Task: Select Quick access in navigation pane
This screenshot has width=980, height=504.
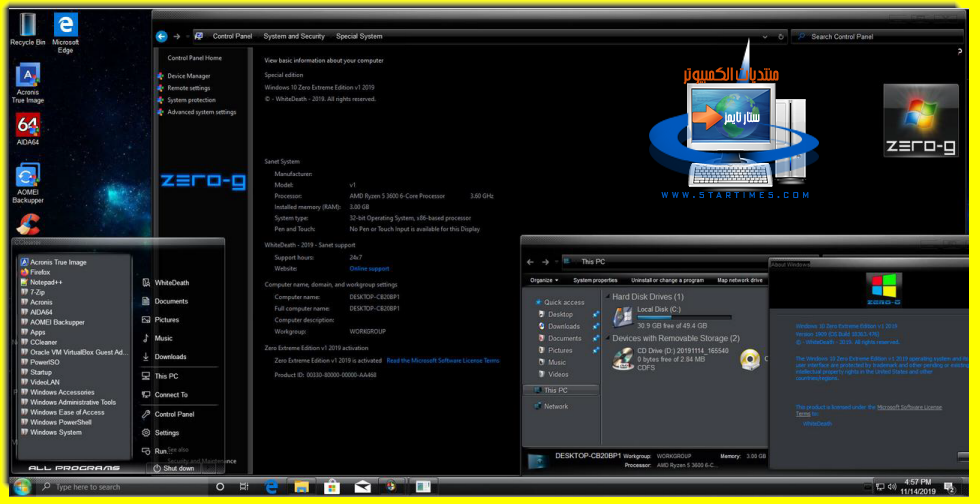Action: 564,302
